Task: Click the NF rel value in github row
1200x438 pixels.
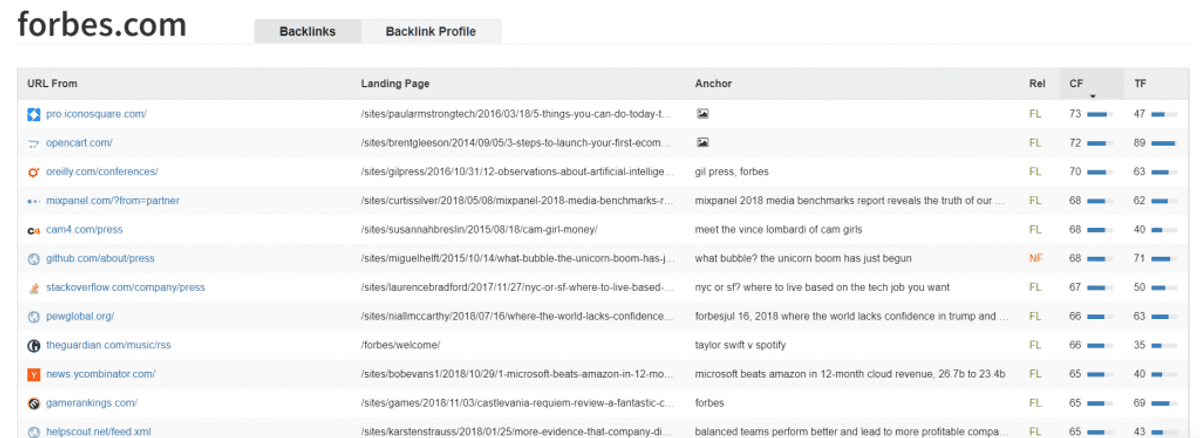Action: click(1036, 258)
